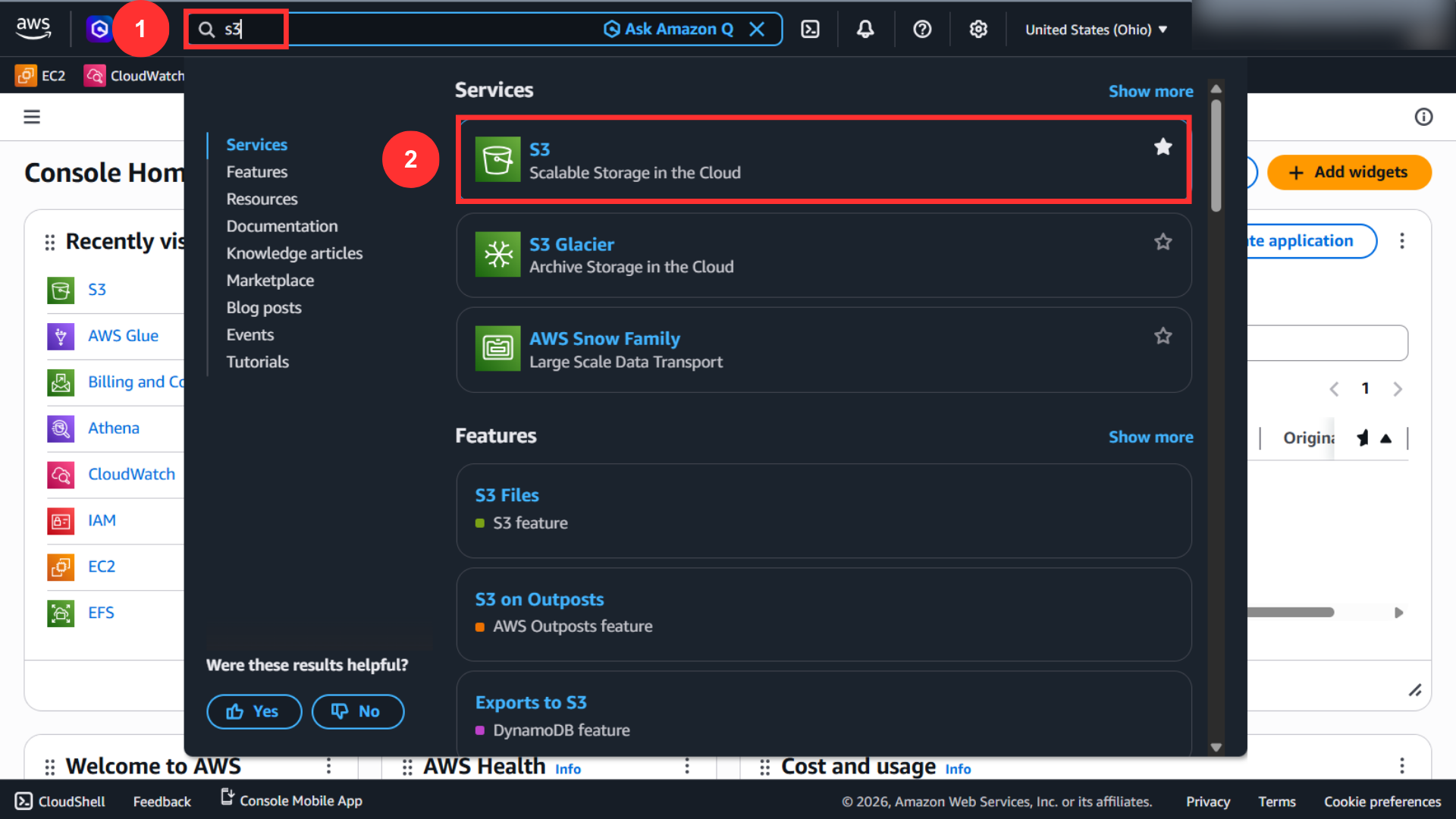Open settings gear icon
This screenshot has height=819, width=1456.
978,29
